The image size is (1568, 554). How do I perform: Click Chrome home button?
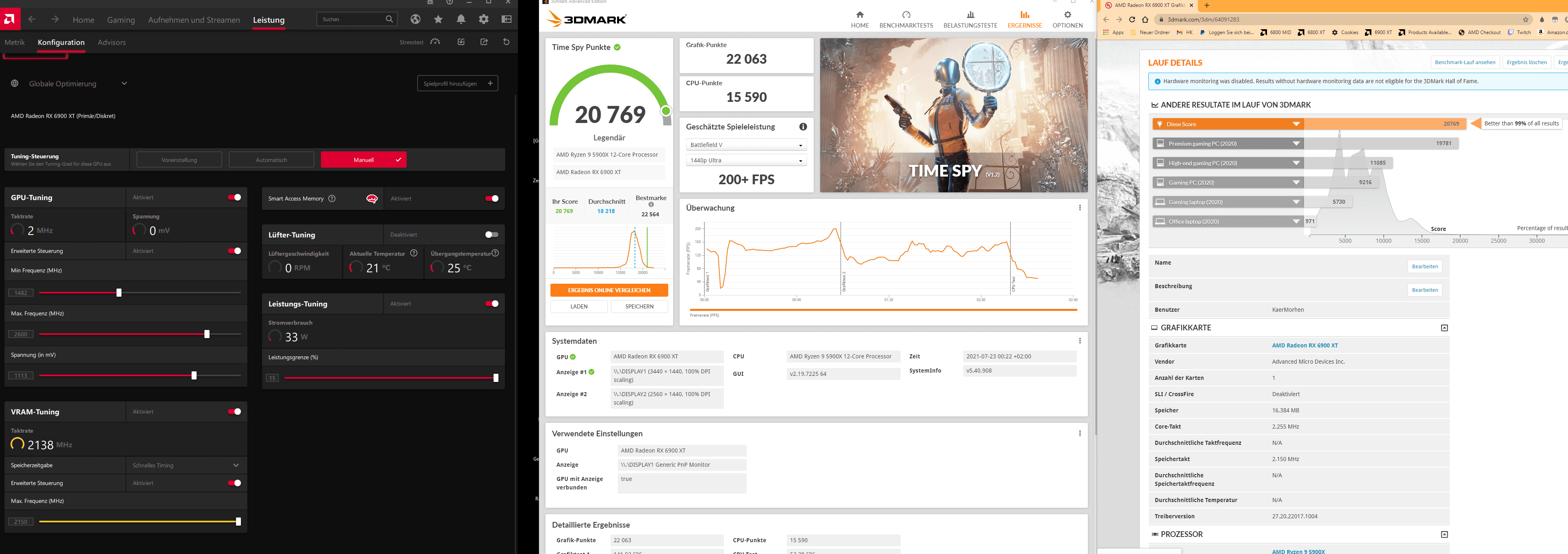point(1145,19)
